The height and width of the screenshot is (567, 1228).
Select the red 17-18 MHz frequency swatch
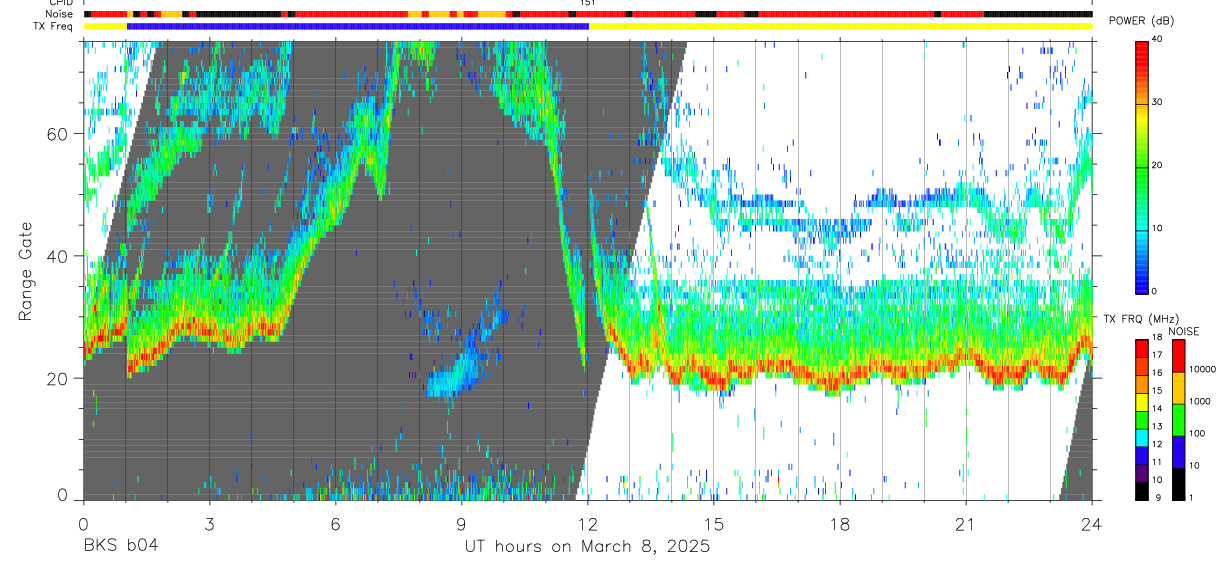(x=1142, y=348)
